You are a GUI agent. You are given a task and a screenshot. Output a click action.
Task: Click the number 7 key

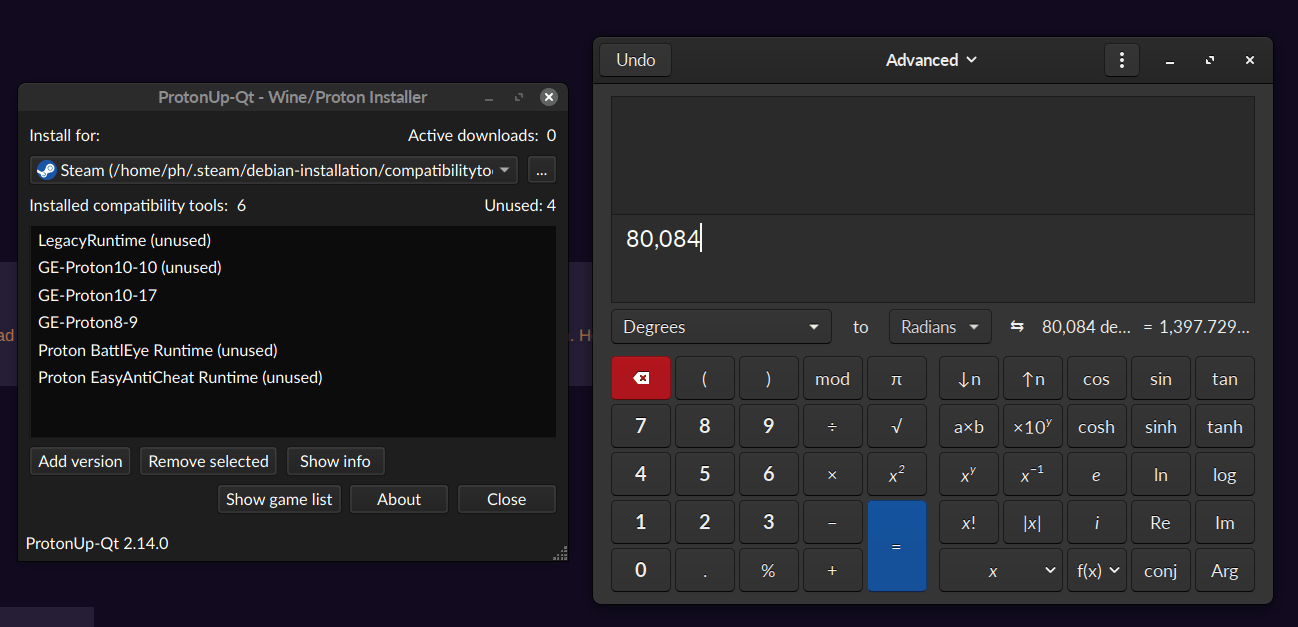point(641,426)
